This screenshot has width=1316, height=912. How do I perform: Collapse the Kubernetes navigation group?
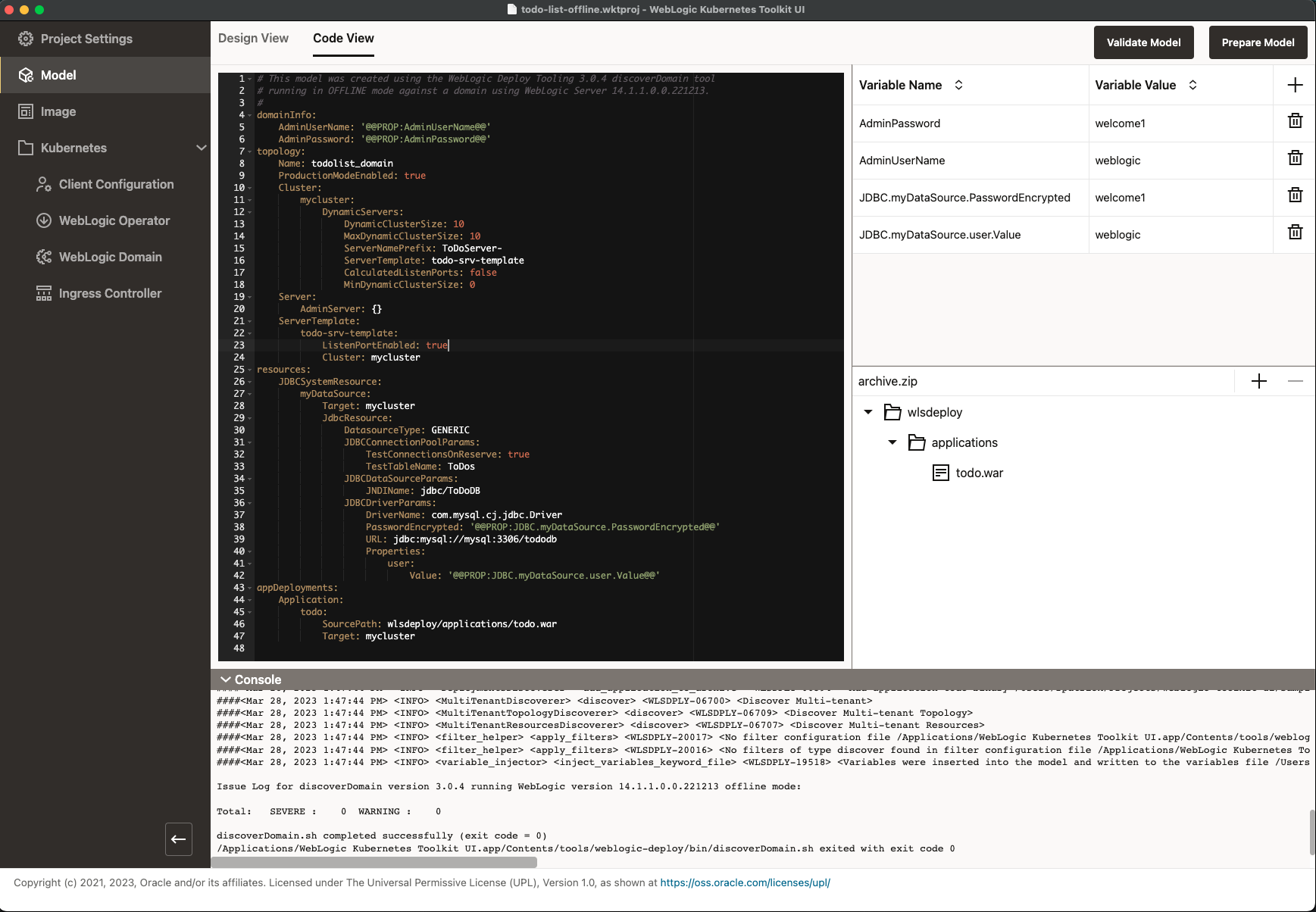point(202,148)
